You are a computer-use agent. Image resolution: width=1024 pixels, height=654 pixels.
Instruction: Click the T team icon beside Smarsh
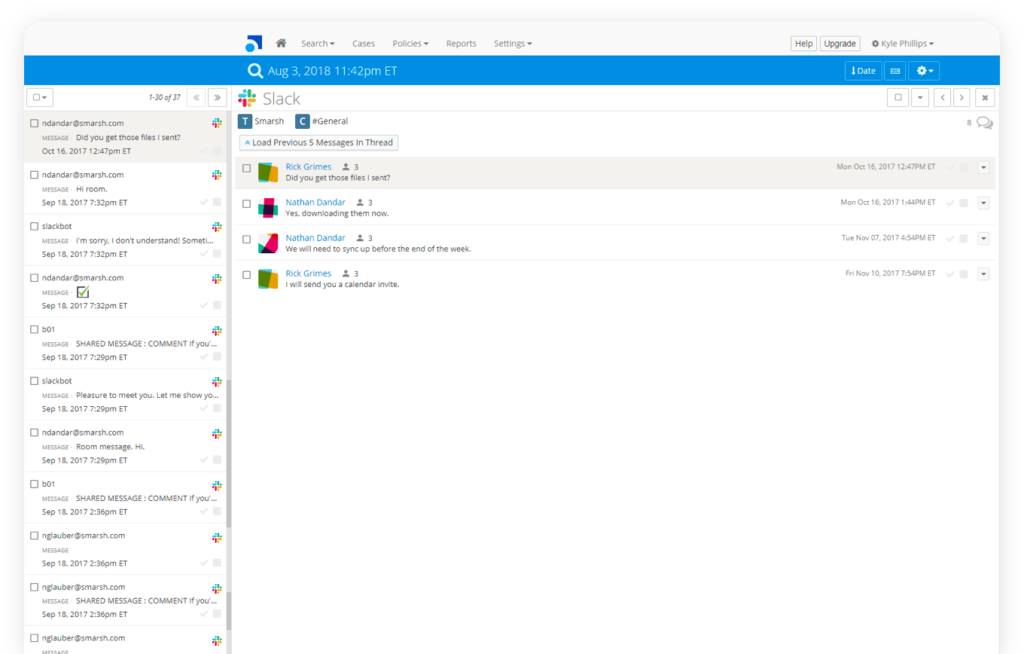(x=245, y=122)
